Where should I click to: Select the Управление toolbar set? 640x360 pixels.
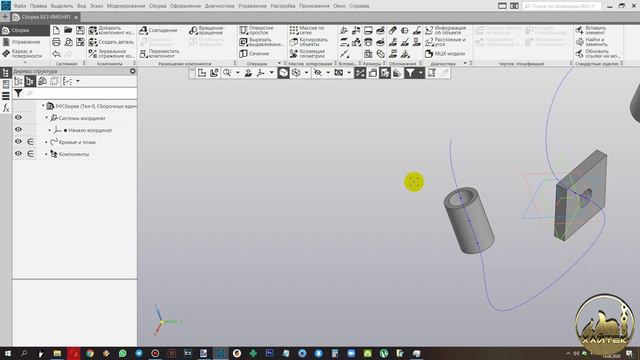click(25, 42)
